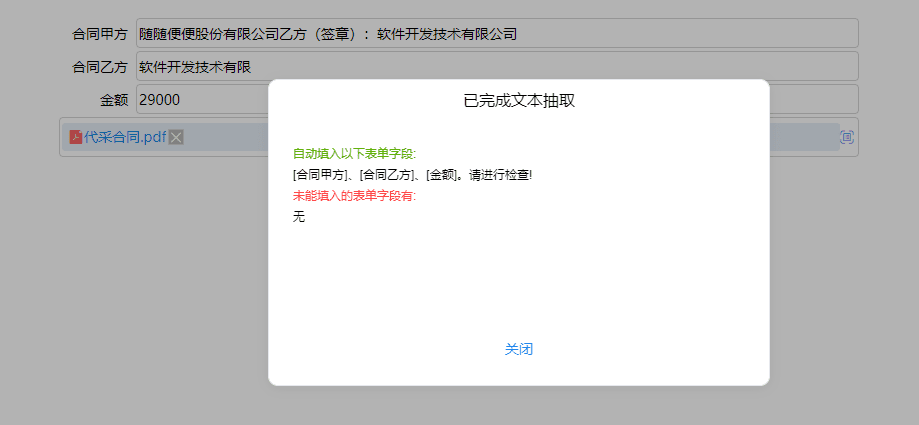Click the dialog title 已完成文本抽取

(x=519, y=101)
